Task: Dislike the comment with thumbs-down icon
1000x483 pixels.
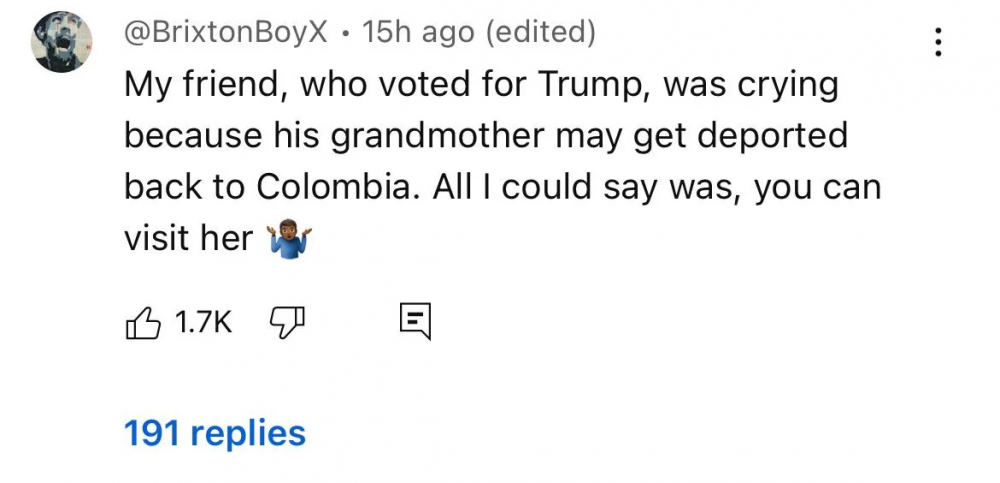Action: [288, 322]
